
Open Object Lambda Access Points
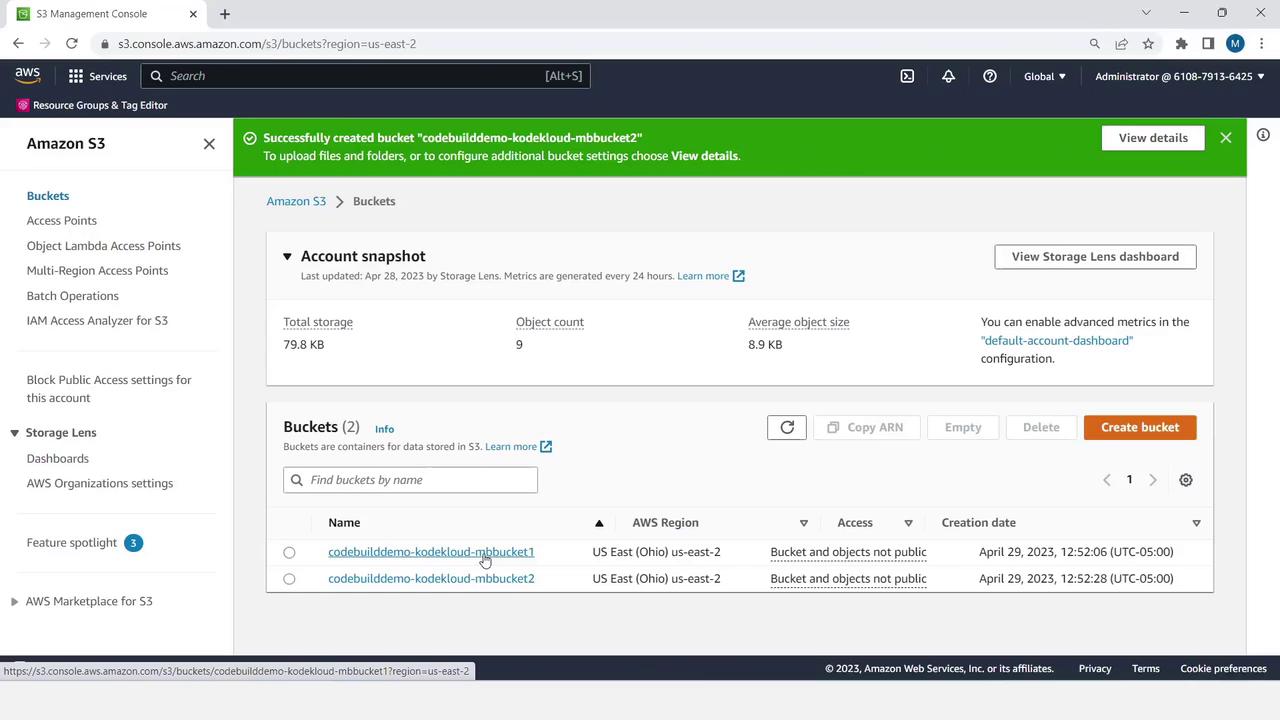(x=104, y=246)
